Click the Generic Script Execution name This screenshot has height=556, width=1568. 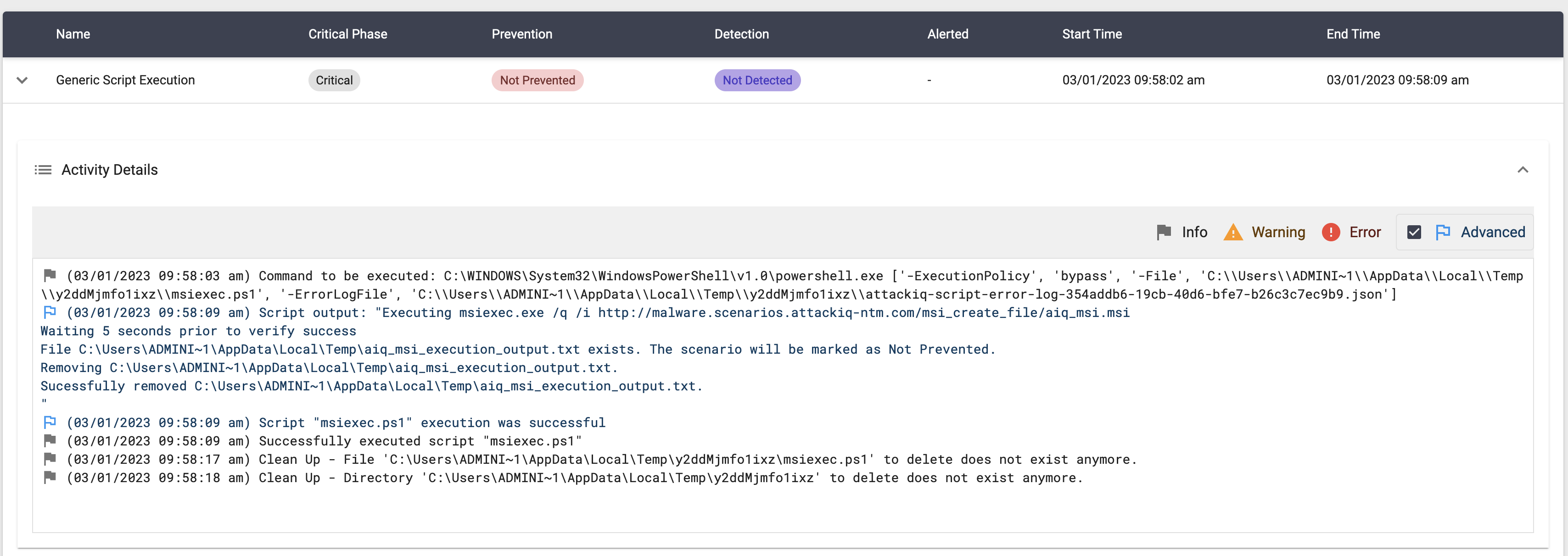pyautogui.click(x=125, y=80)
